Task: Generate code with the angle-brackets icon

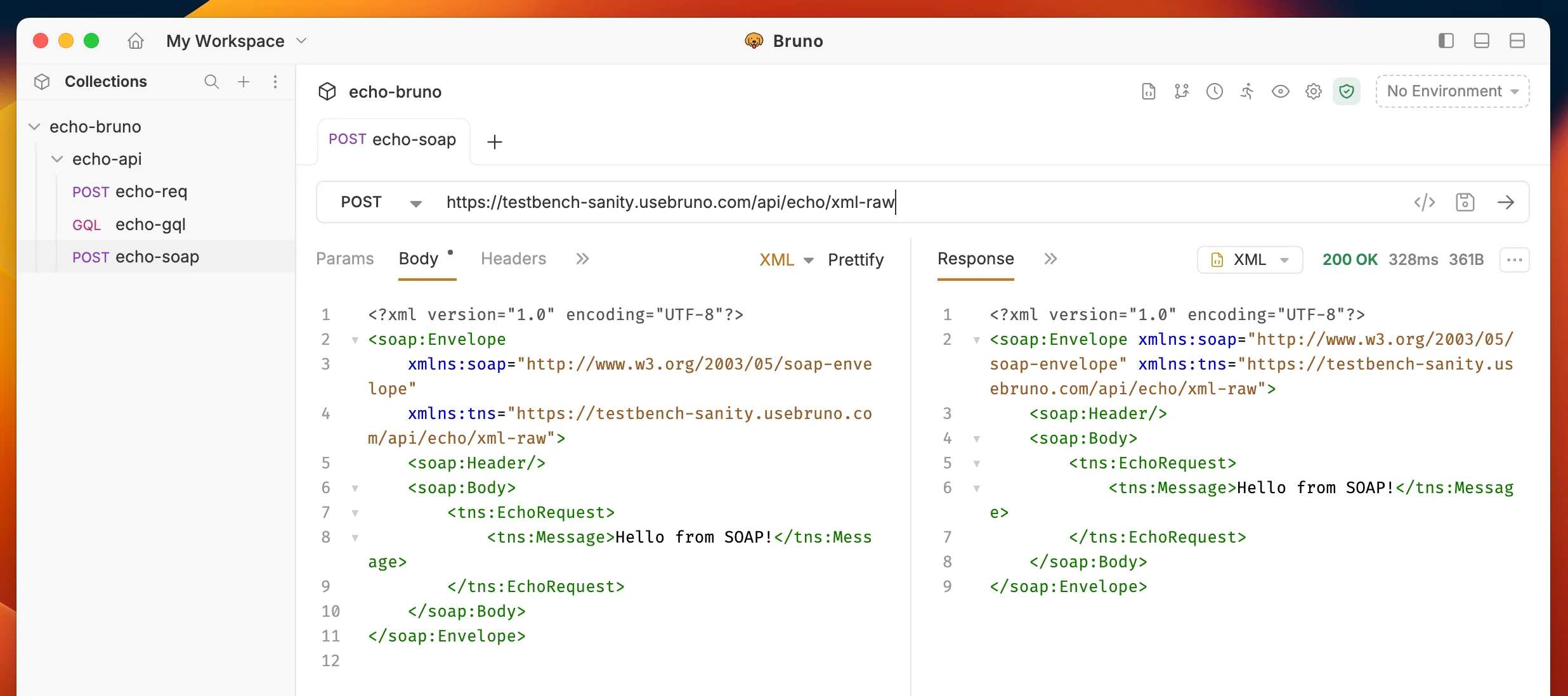Action: click(x=1425, y=202)
